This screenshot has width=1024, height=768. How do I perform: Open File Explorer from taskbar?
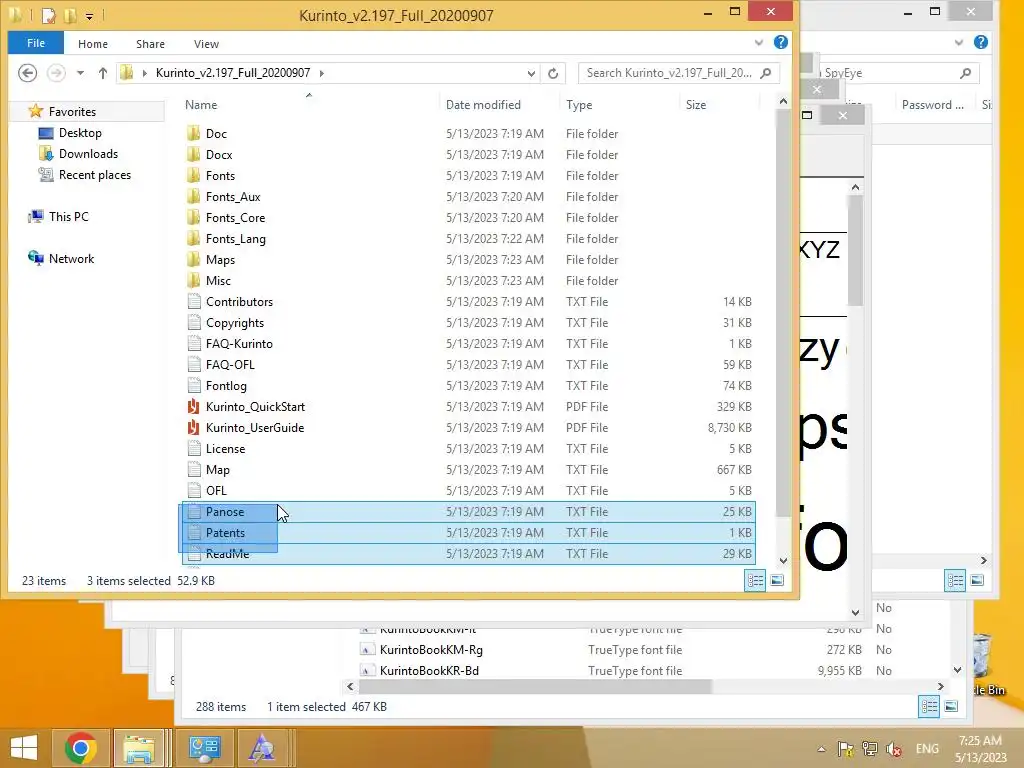point(139,748)
